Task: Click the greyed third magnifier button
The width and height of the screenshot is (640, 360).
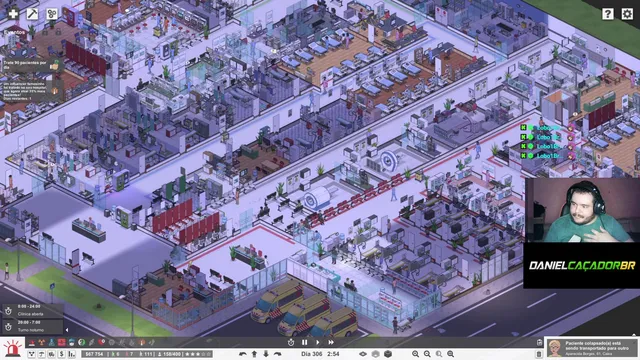Action: click(x=439, y=354)
